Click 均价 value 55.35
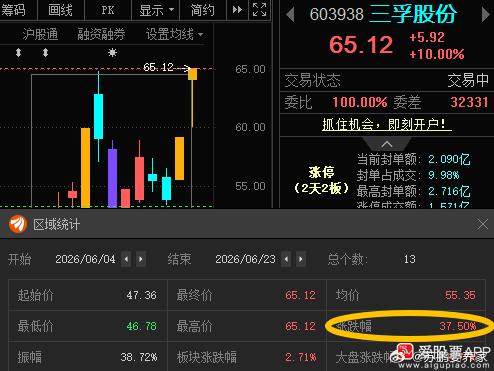Screen dimensions: 494x371 pyautogui.click(x=460, y=295)
